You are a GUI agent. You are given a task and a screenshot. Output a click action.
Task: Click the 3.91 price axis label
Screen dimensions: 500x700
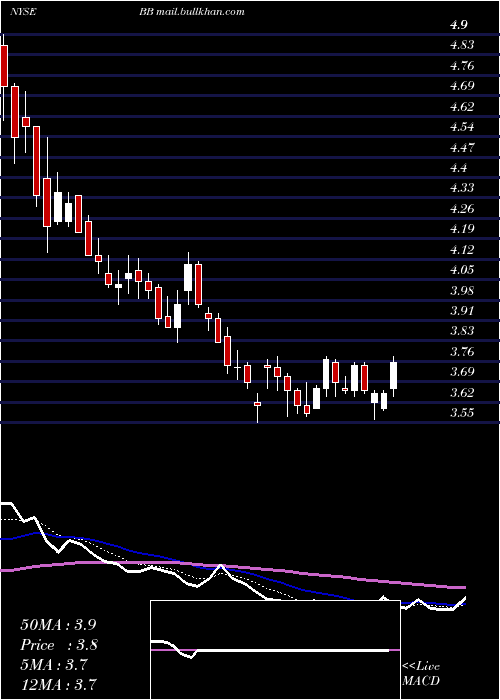pos(462,310)
